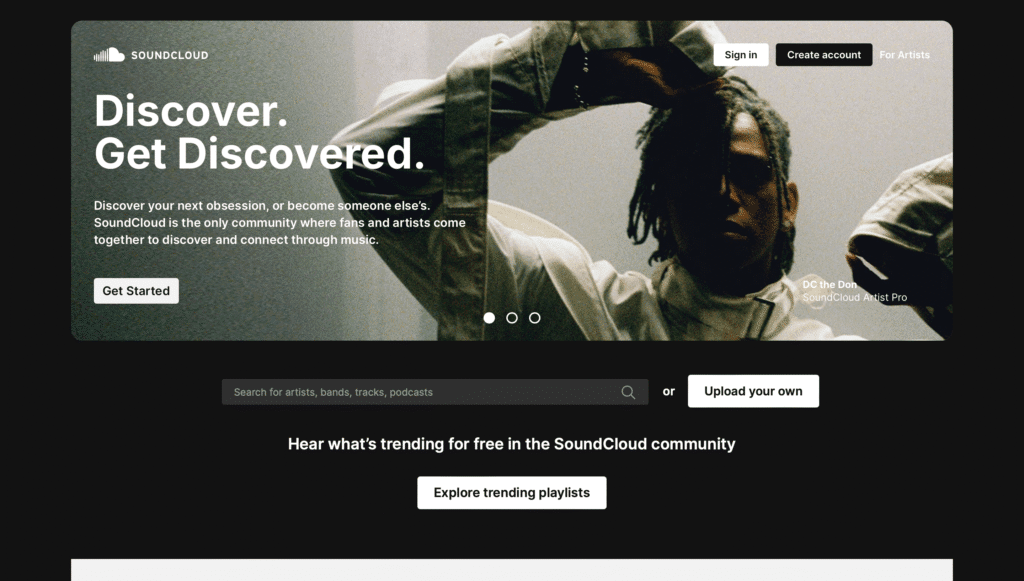Image resolution: width=1024 pixels, height=581 pixels.
Task: Click the hero description paragraph text
Action: point(280,223)
